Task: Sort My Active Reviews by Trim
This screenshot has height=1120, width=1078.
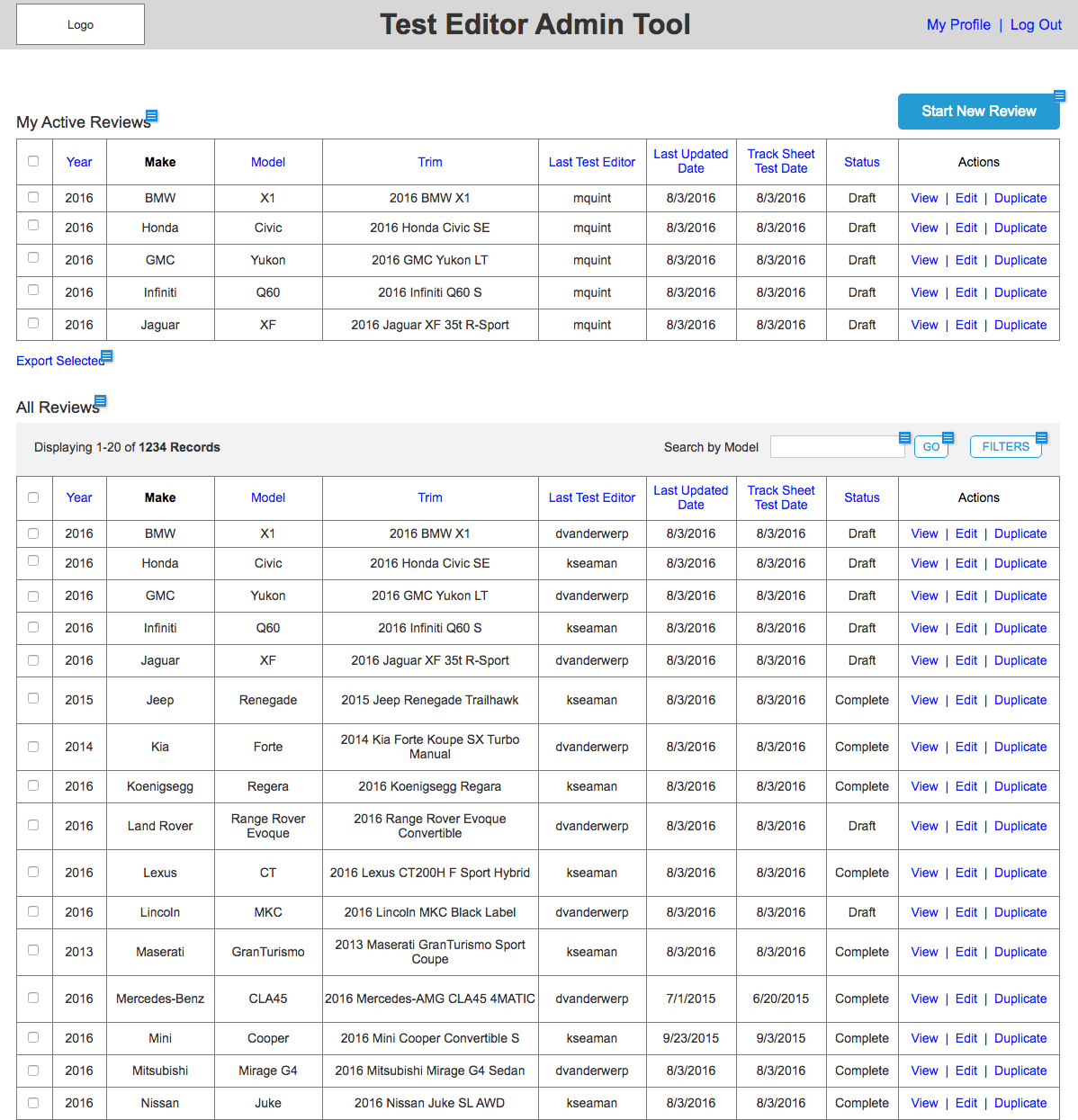Action: coord(430,162)
